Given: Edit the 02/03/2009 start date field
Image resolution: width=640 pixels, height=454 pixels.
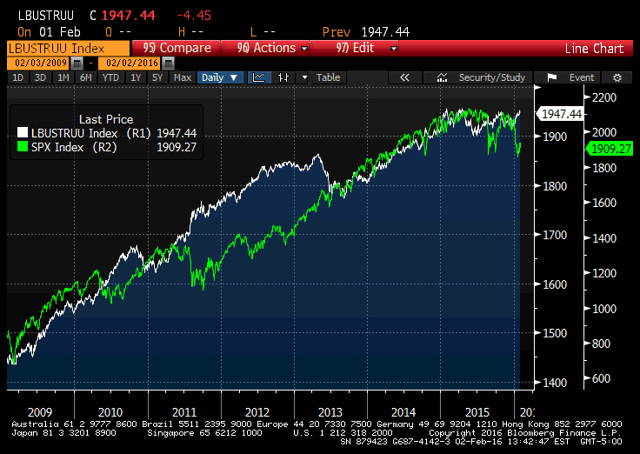Looking at the screenshot, I should coord(40,63).
